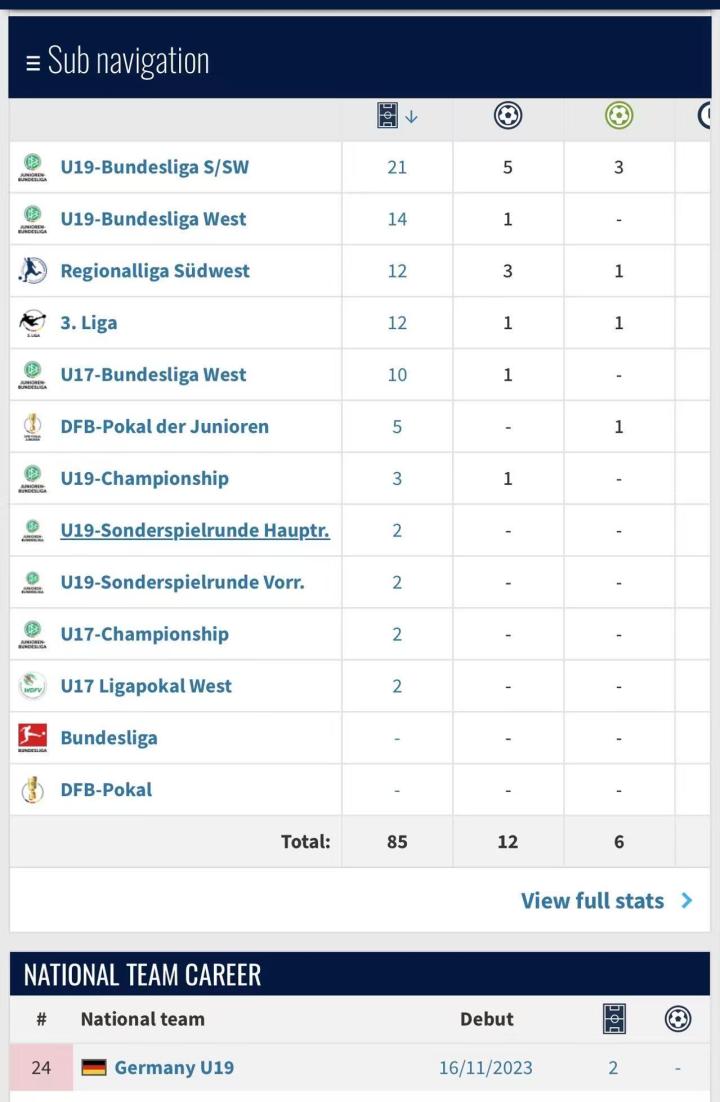Click the green assists ball column icon
Screen dimensions: 720x1102
[619, 115]
